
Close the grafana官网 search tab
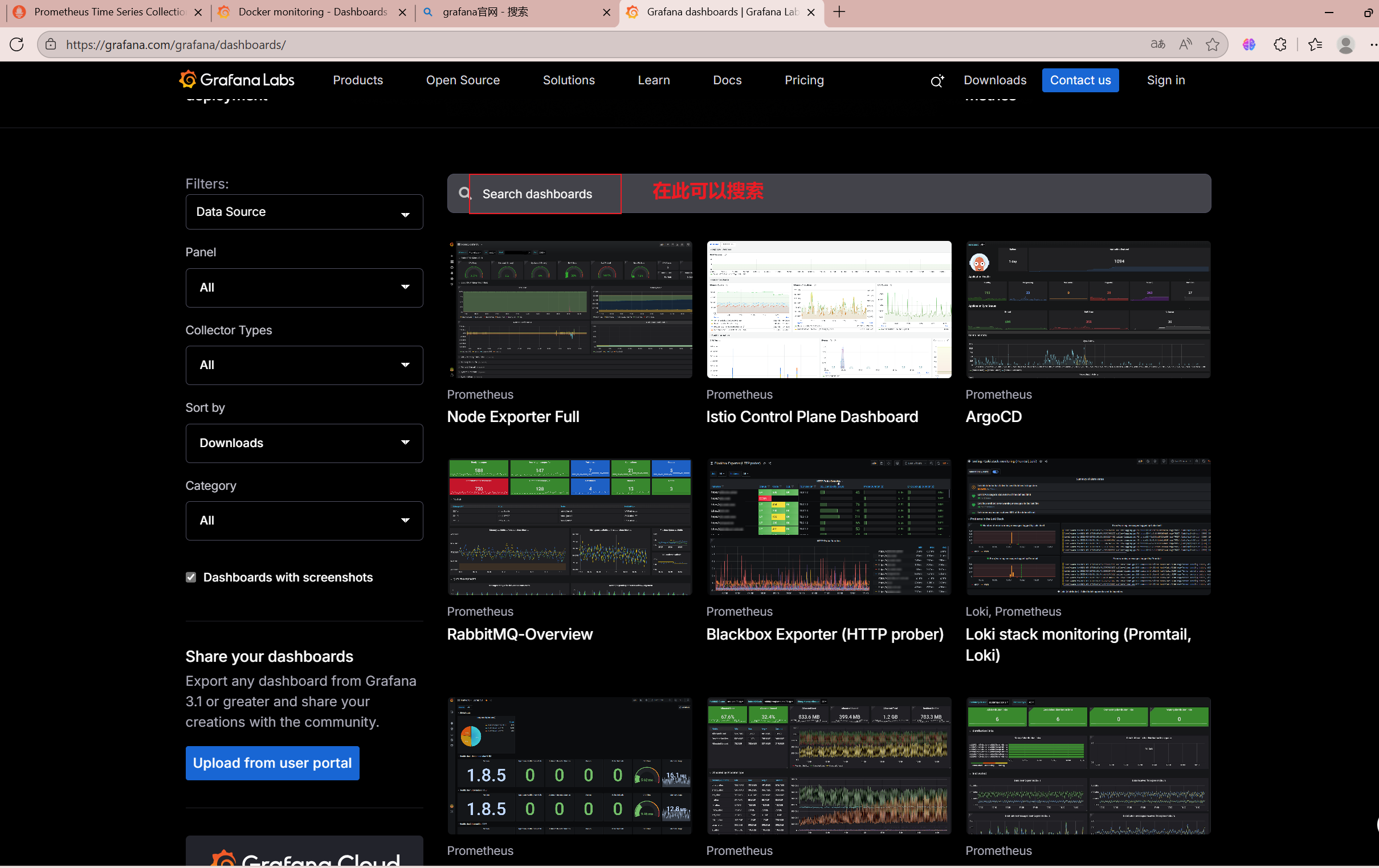606,12
